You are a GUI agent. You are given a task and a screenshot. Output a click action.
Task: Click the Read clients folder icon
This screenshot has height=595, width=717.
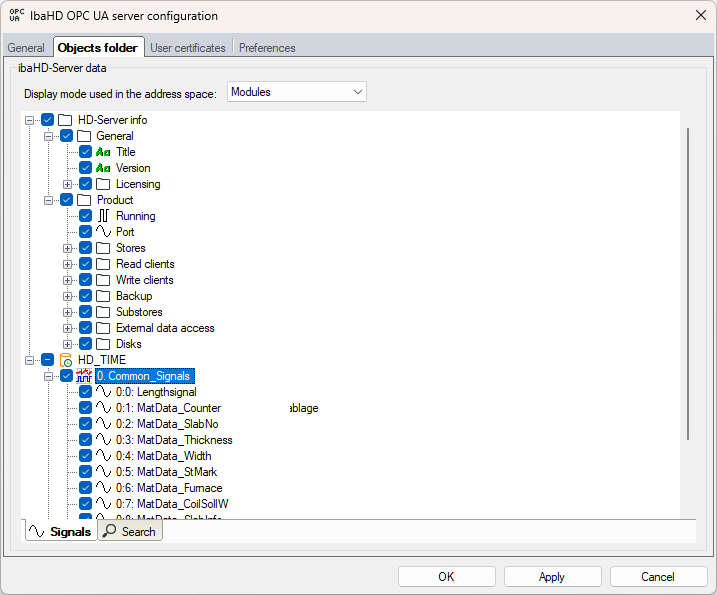click(x=103, y=264)
